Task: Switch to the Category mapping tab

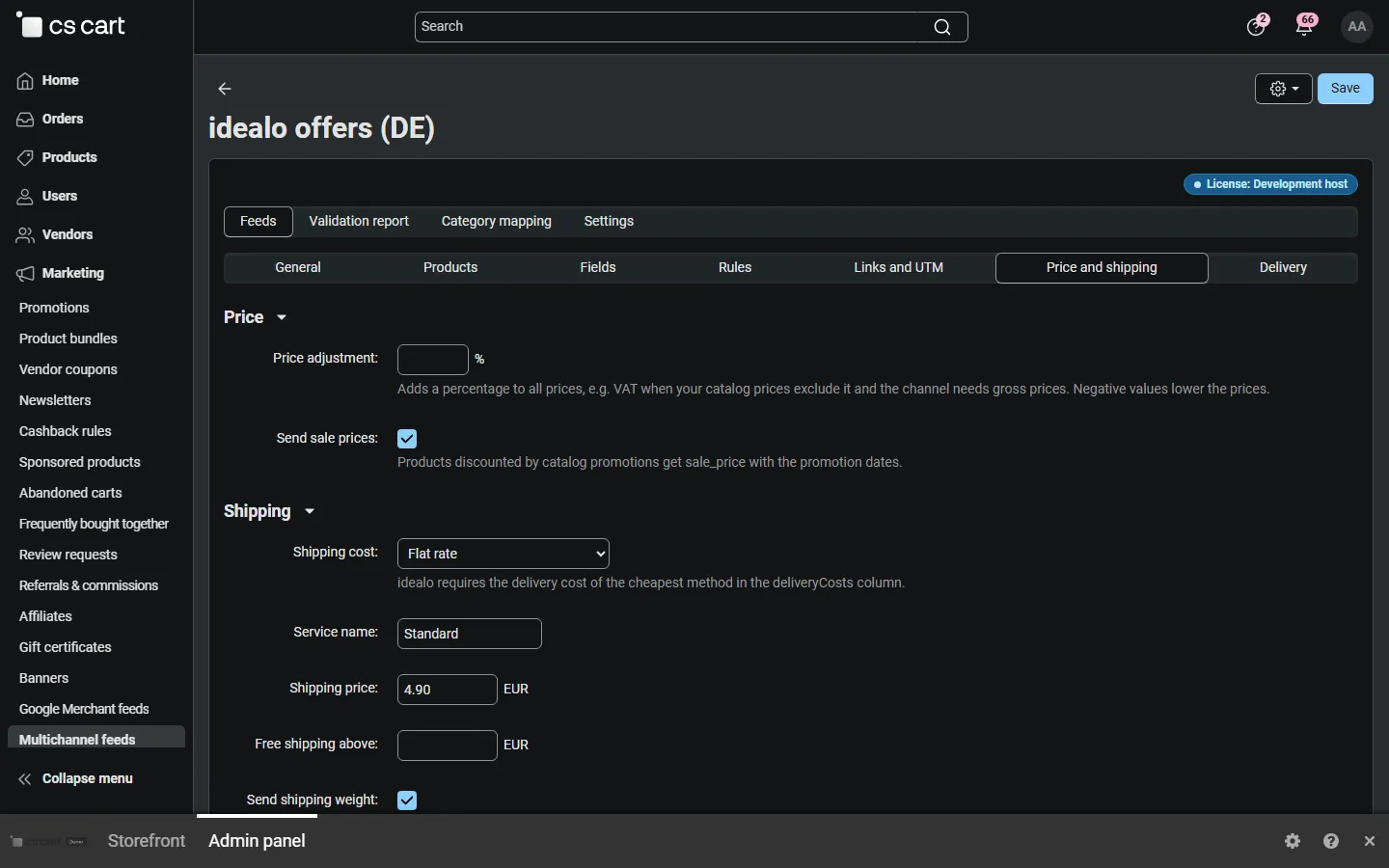Action: tap(497, 221)
